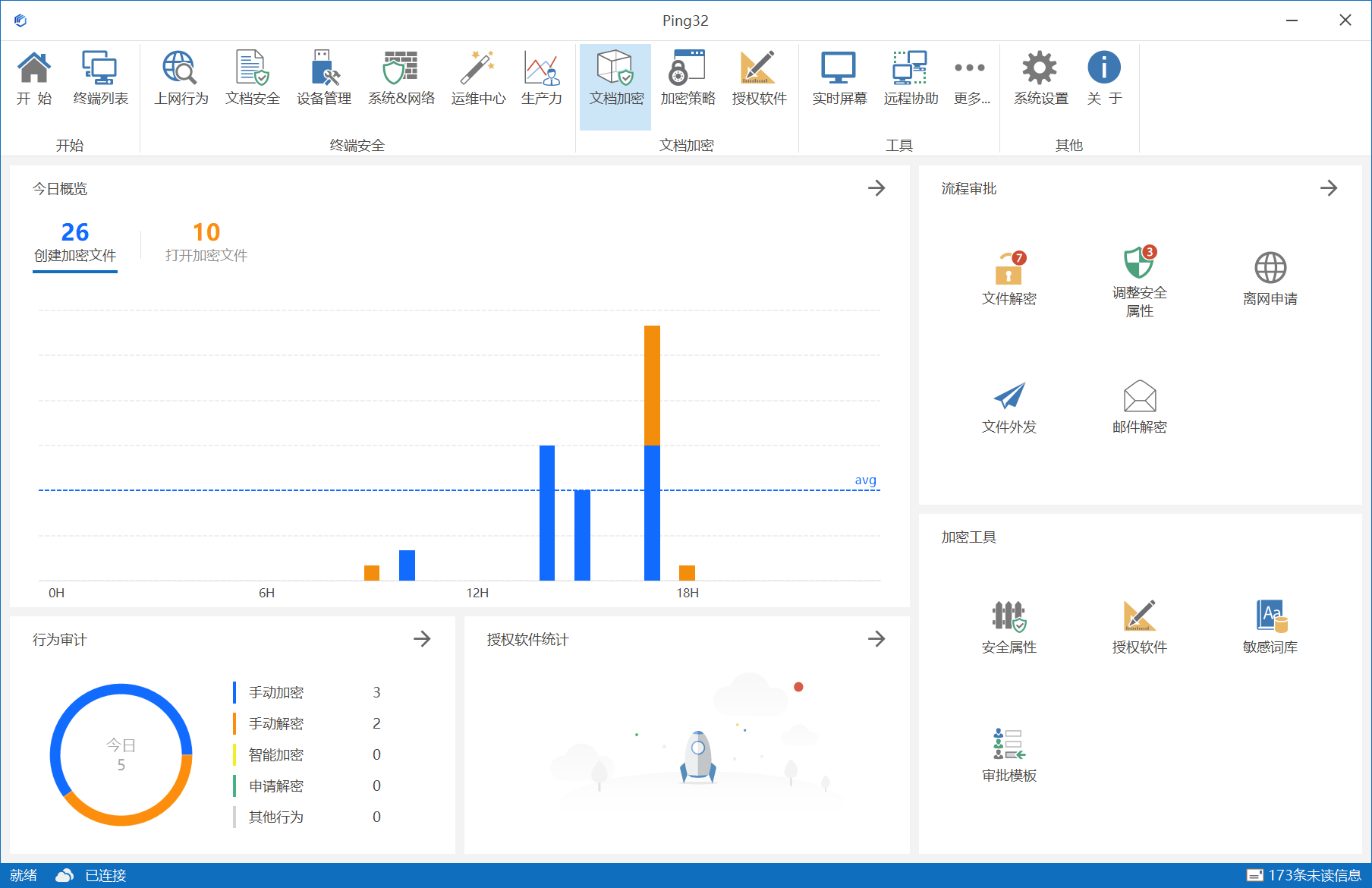Open 加密策略 encryption policy in ribbon
The image size is (1372, 888).
pyautogui.click(x=688, y=78)
